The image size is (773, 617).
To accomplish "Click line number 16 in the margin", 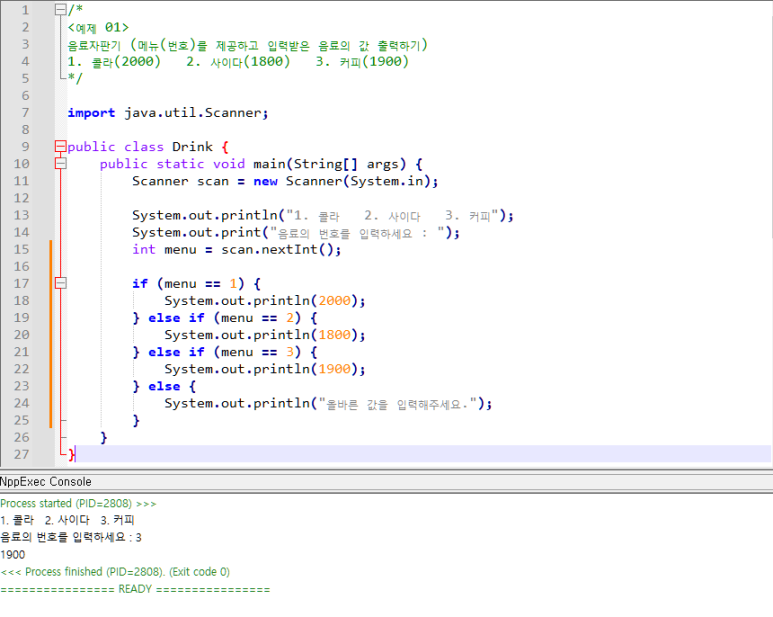I will 22,267.
